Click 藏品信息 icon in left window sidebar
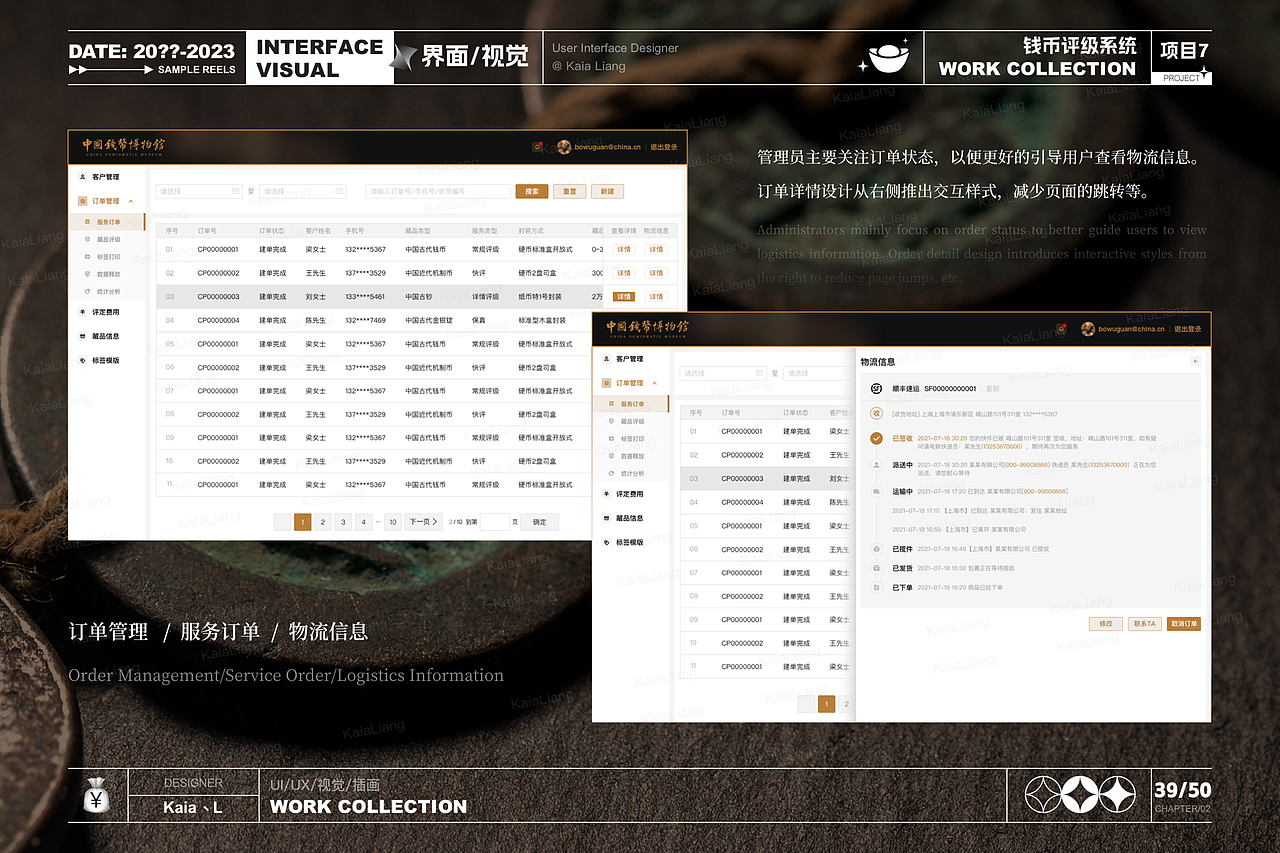Viewport: 1280px width, 853px height. [x=82, y=336]
